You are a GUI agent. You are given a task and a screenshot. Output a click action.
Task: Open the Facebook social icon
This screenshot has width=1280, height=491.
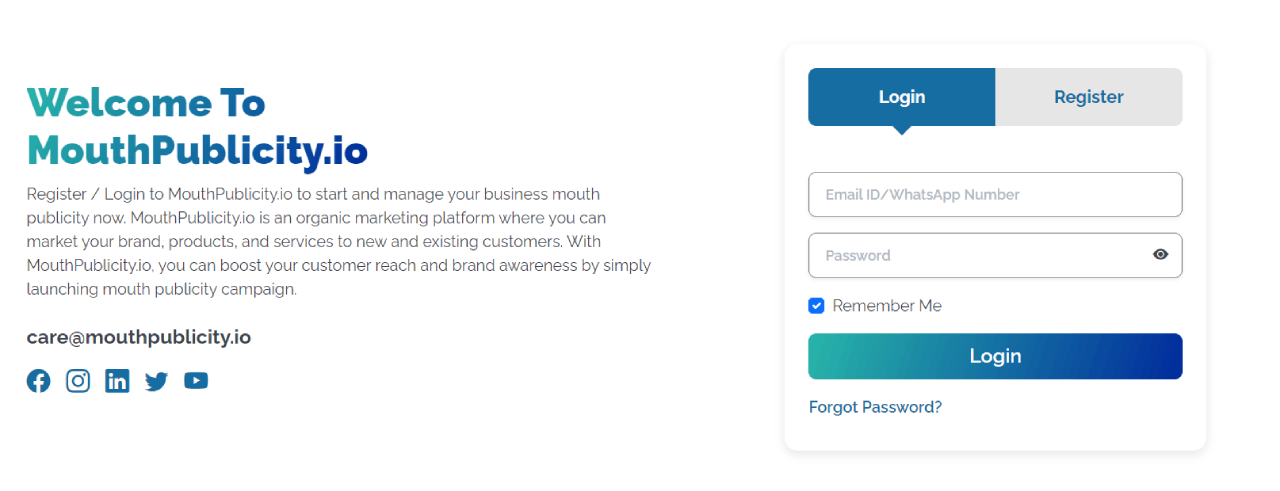38,381
